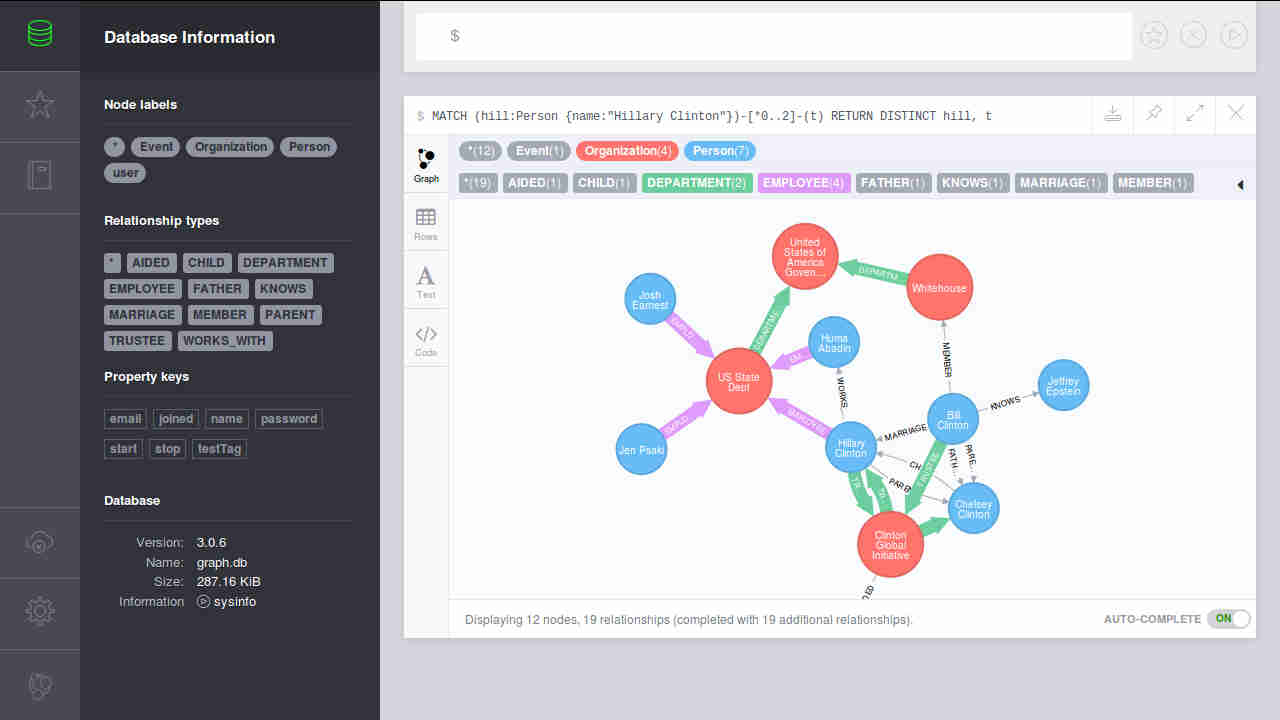
Task: Click the start property key
Action: pyautogui.click(x=124, y=449)
